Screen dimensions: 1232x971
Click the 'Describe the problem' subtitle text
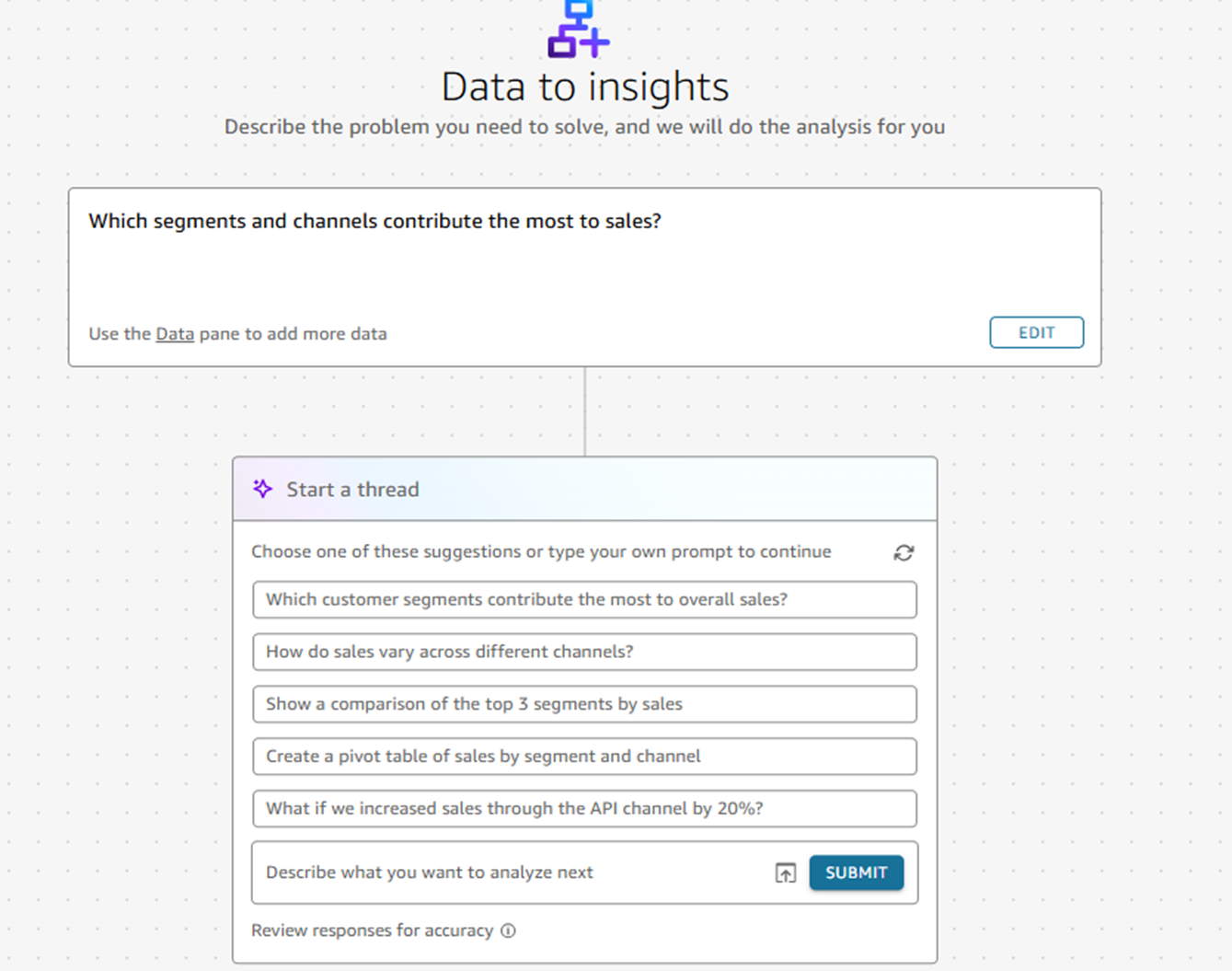(x=584, y=126)
